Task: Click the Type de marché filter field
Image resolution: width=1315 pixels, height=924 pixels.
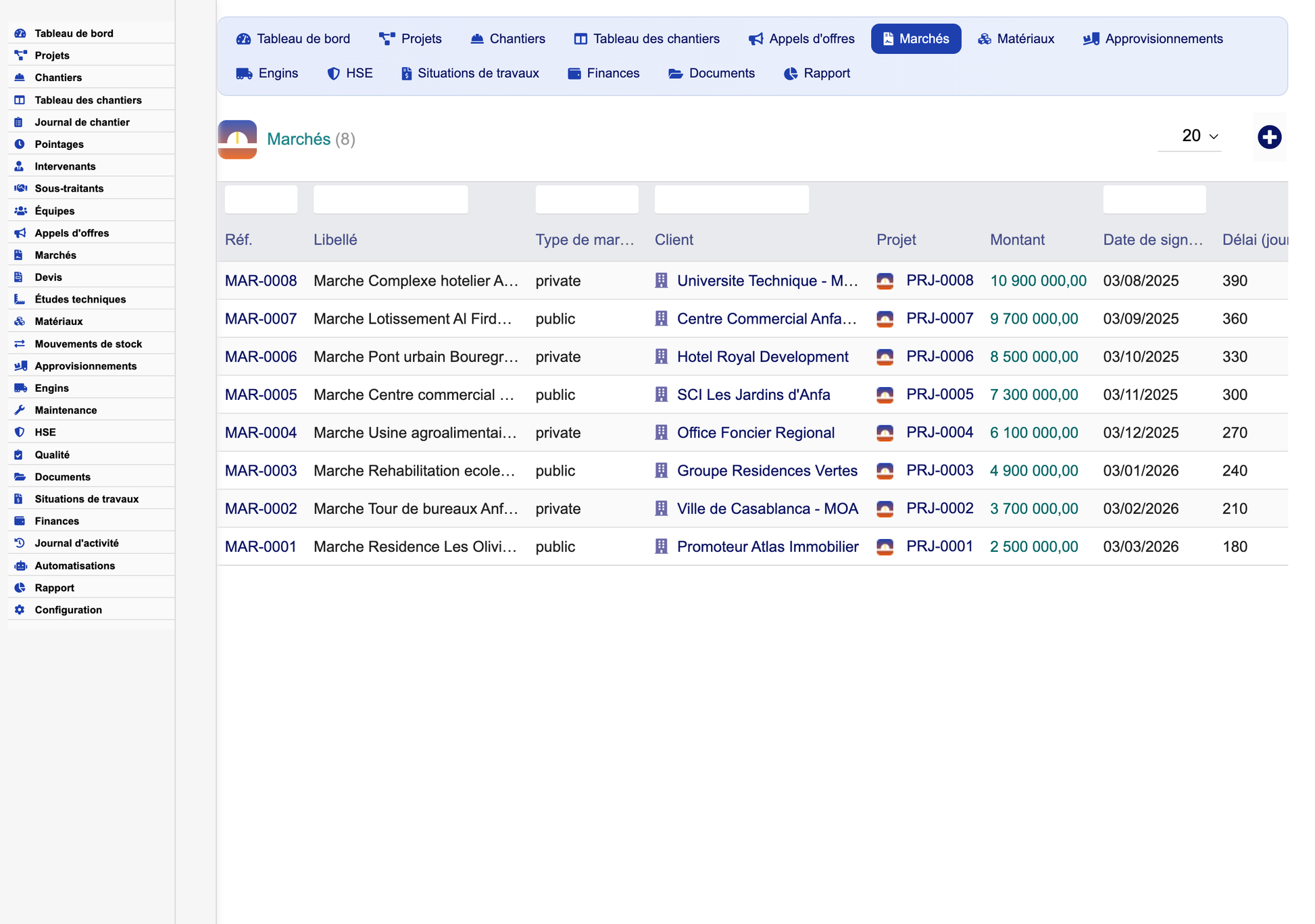Action: point(587,199)
